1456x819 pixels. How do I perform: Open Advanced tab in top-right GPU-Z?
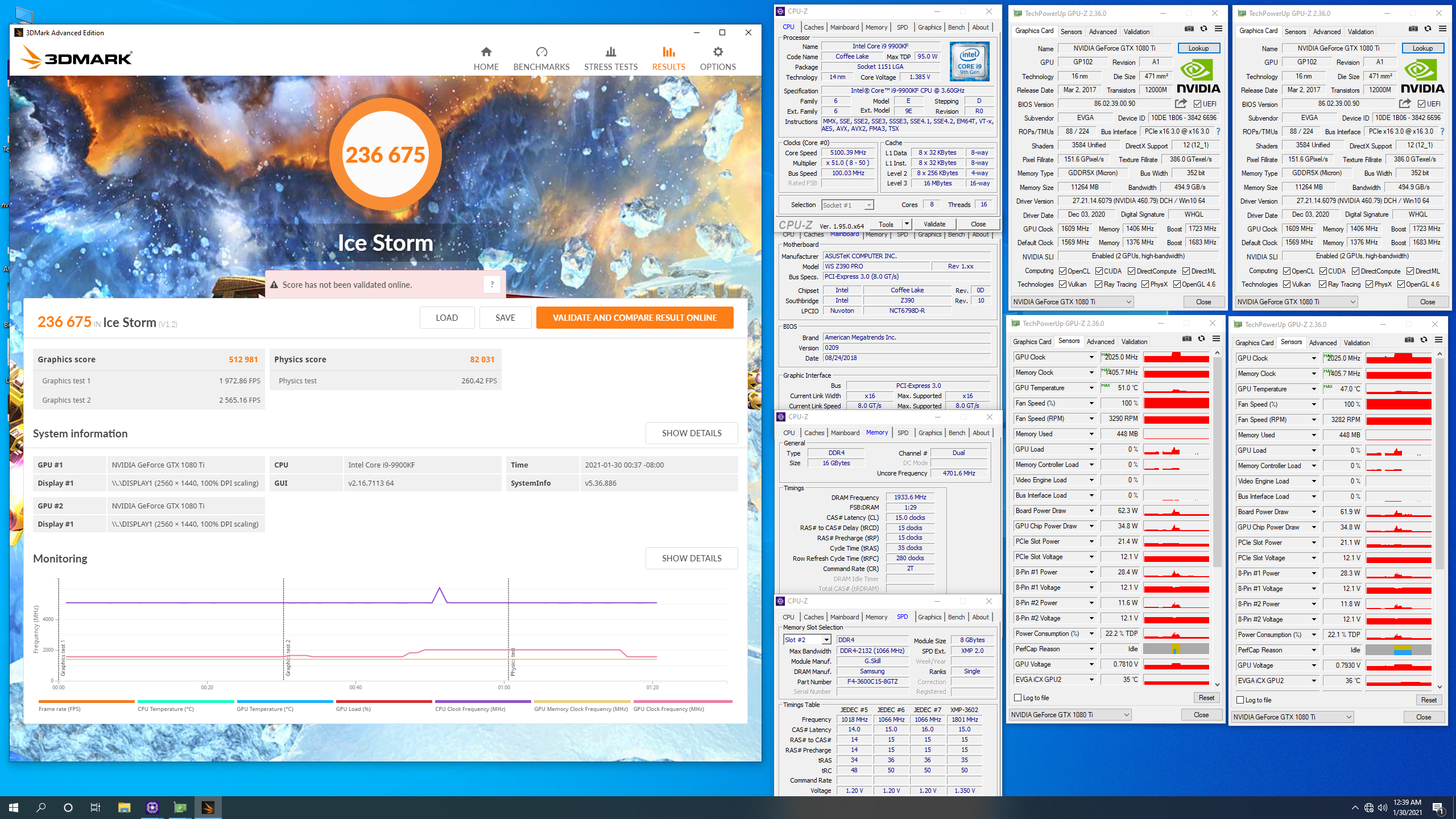coord(1327,32)
